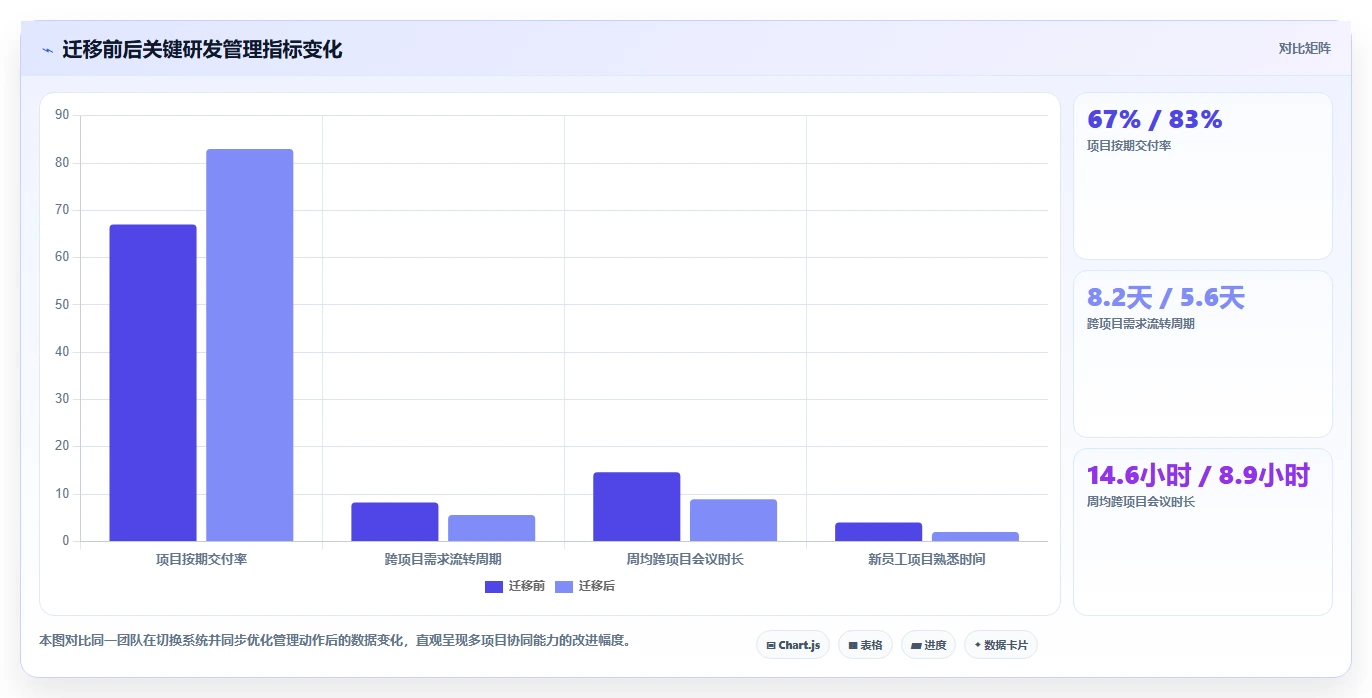Click the 迁移前 bar for 周均跨项目会议时长
The width and height of the screenshot is (1372, 698).
point(637,507)
